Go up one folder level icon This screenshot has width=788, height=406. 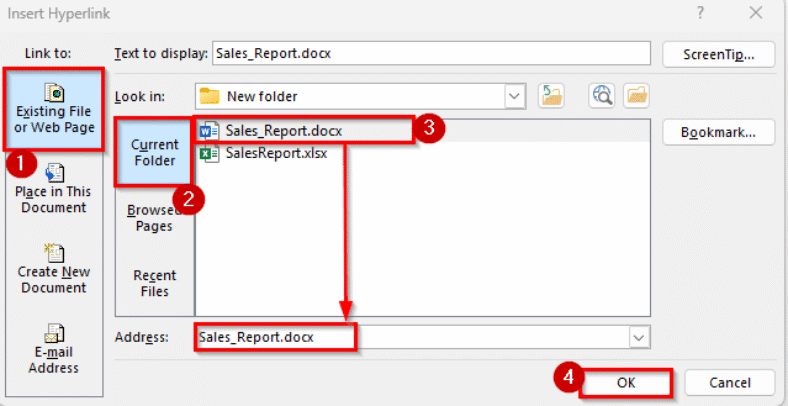click(551, 95)
